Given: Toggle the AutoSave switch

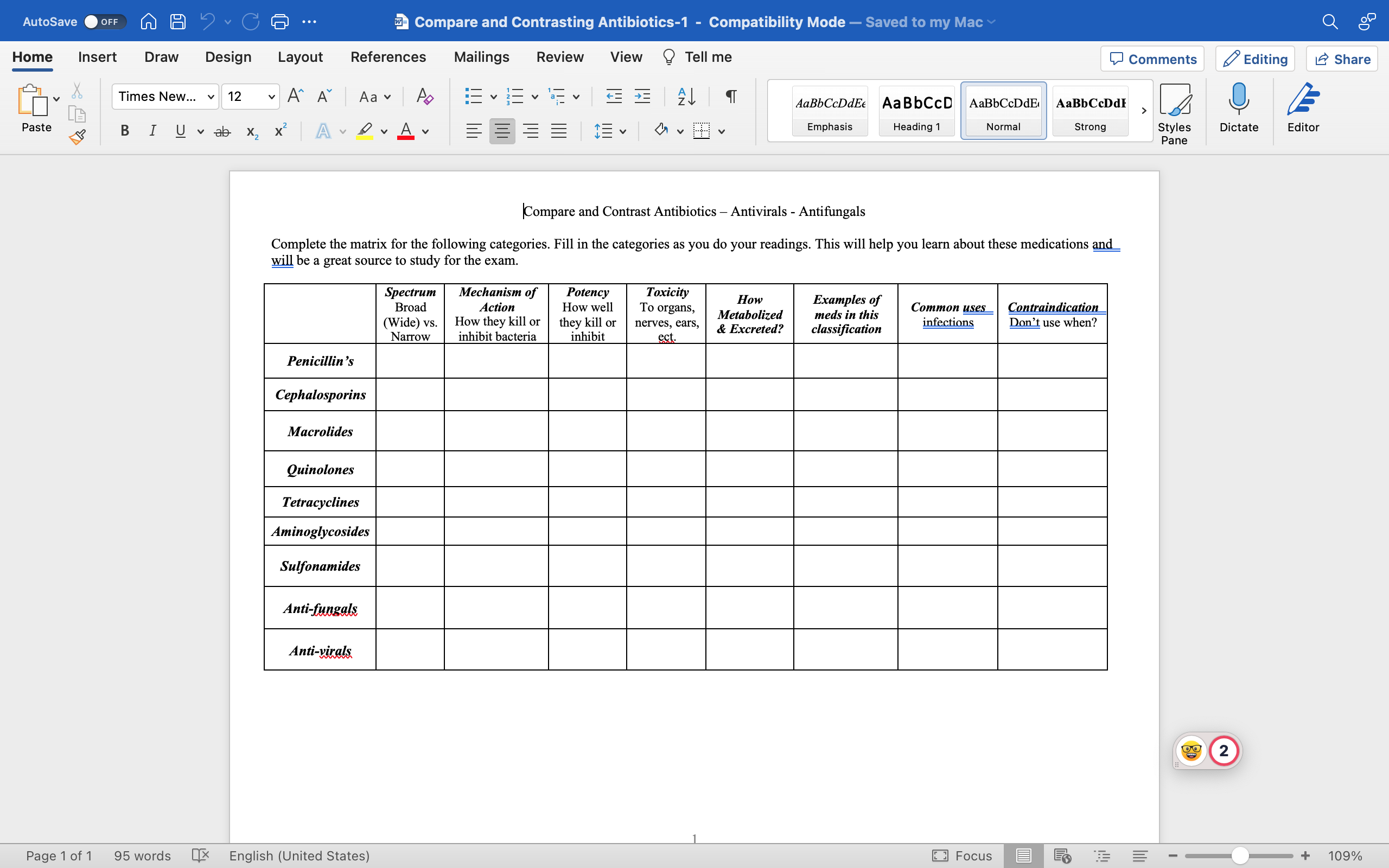Looking at the screenshot, I should [103, 22].
